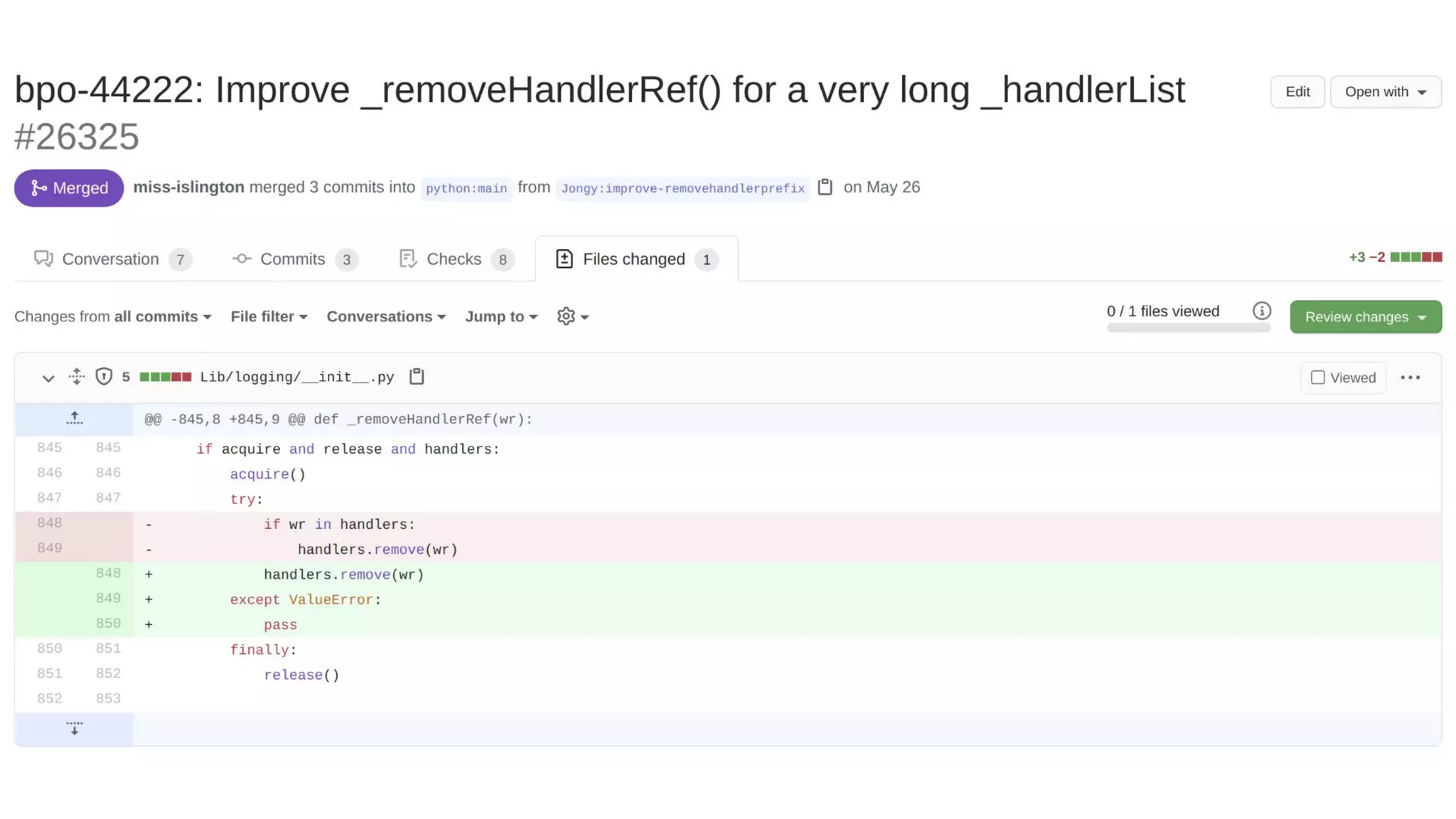Image resolution: width=1456 pixels, height=819 pixels.
Task: Copy branch name clipboard icon
Action: coord(825,187)
